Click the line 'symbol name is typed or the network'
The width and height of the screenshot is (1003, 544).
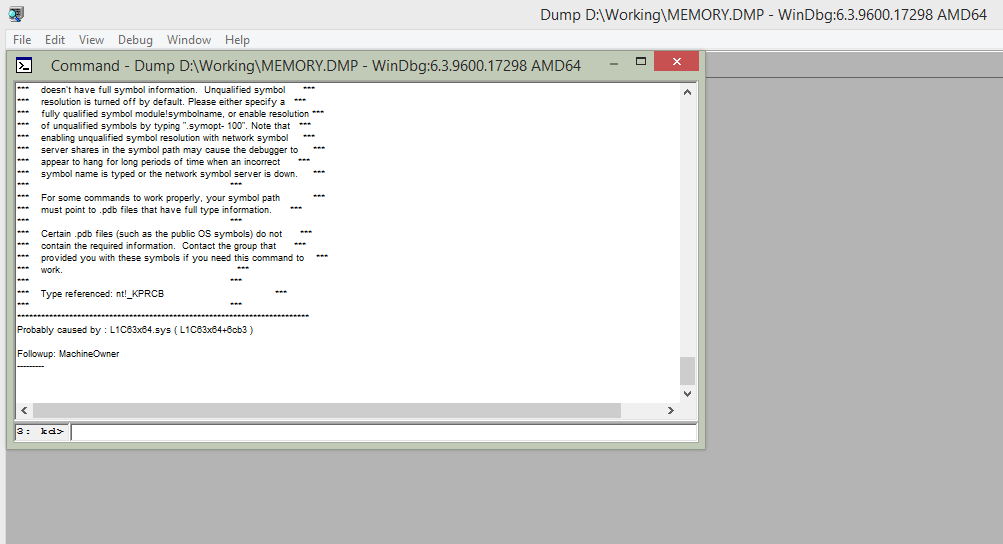(169, 174)
